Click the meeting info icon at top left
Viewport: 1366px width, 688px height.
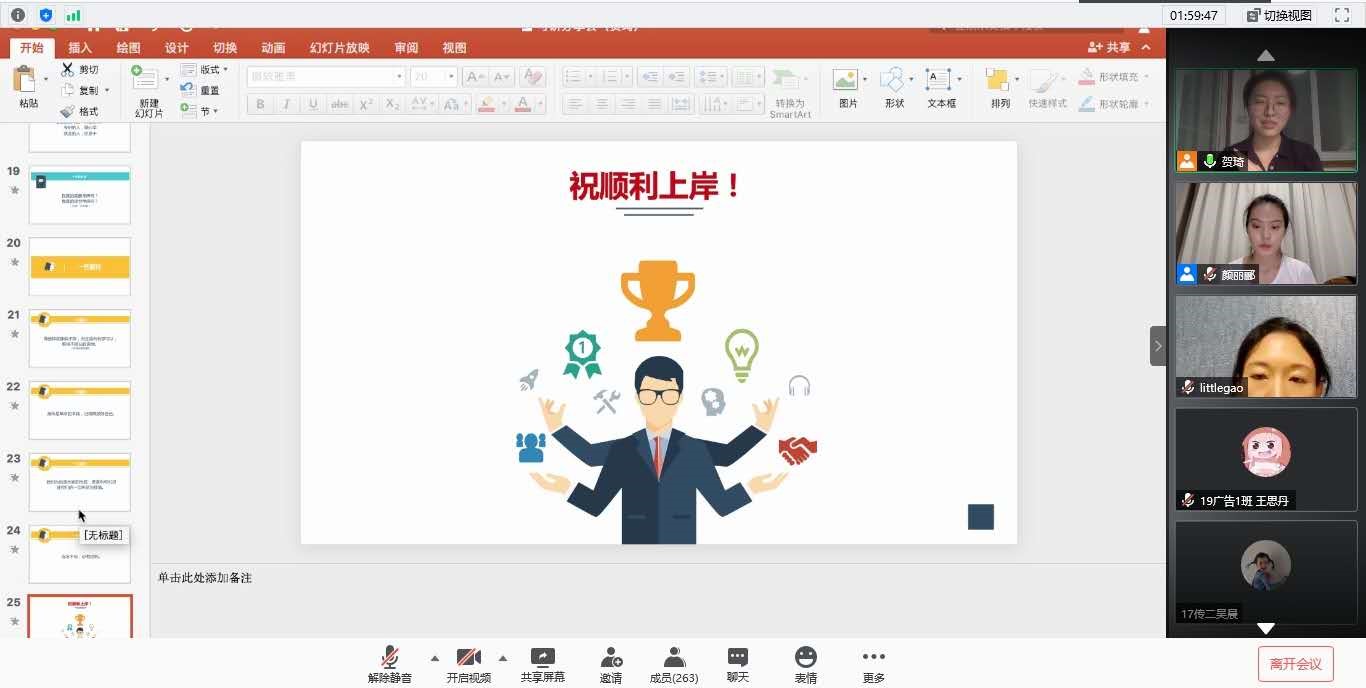(x=18, y=15)
